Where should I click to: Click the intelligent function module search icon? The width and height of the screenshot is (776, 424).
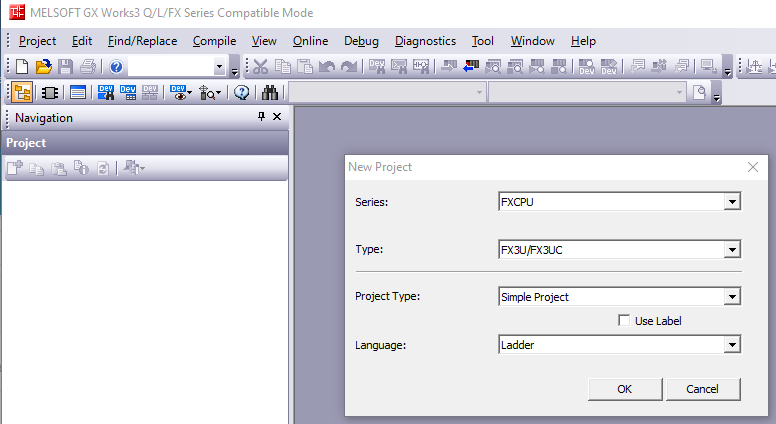206,93
